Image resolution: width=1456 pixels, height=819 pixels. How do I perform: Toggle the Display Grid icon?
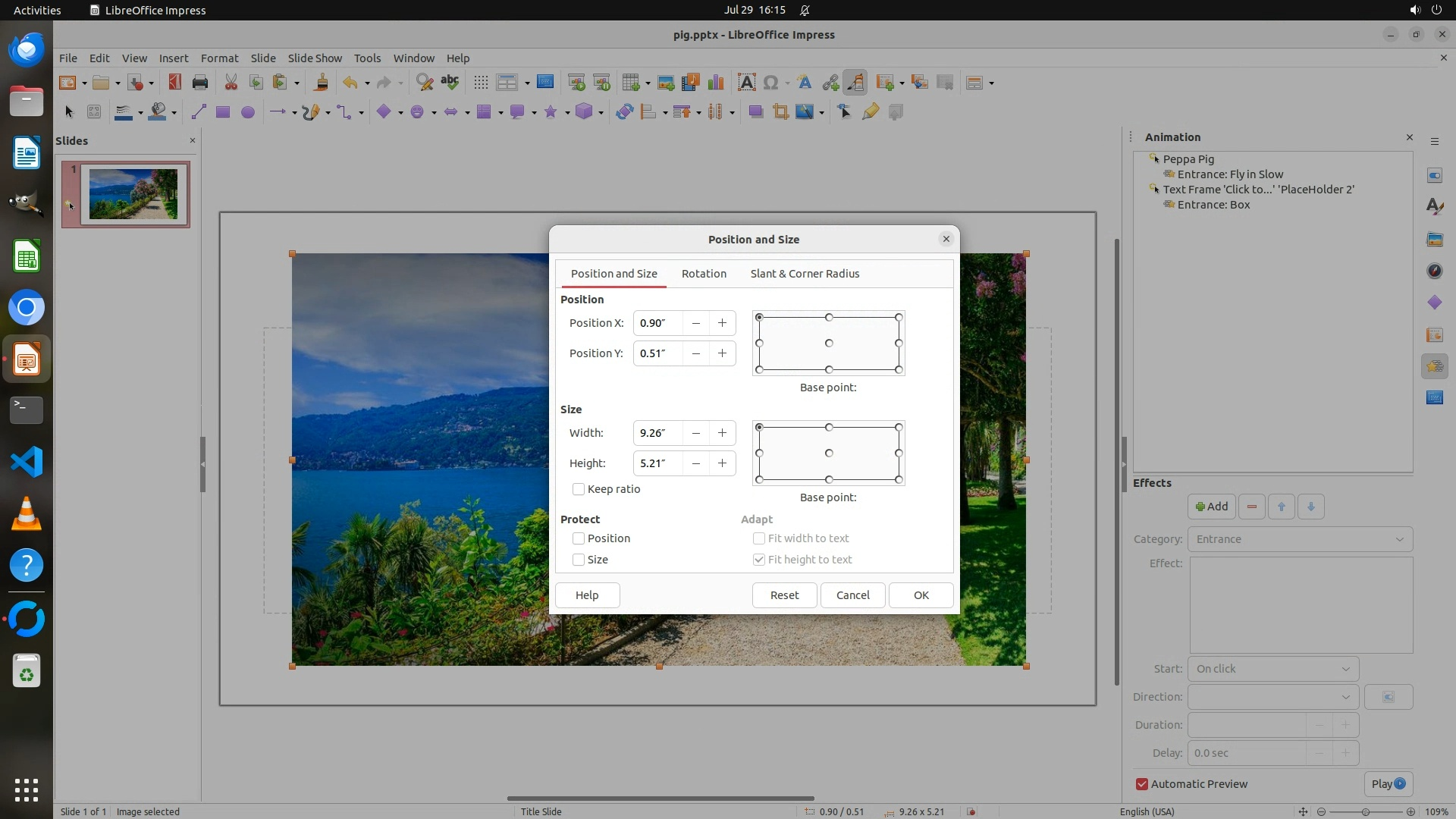click(481, 83)
